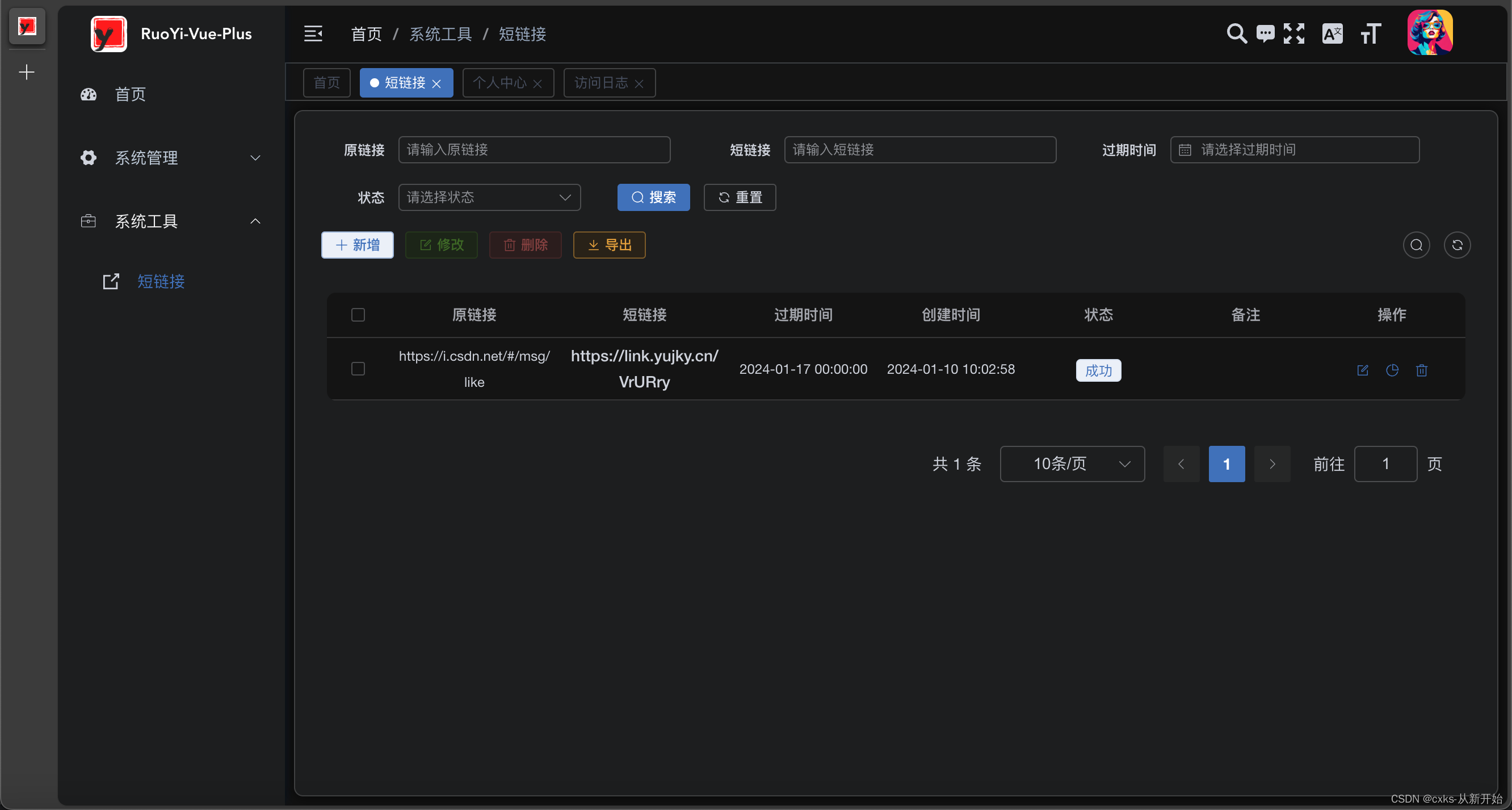Switch to the 个人中心 tab
Image resolution: width=1512 pixels, height=810 pixels.
(x=499, y=83)
